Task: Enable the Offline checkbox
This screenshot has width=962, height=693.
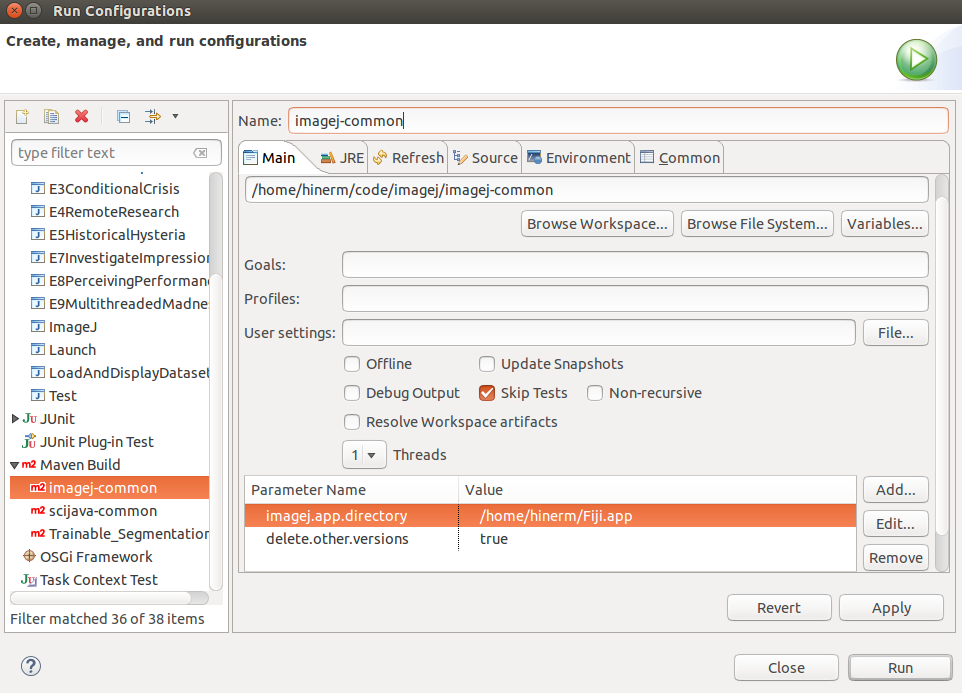Action: (x=352, y=364)
